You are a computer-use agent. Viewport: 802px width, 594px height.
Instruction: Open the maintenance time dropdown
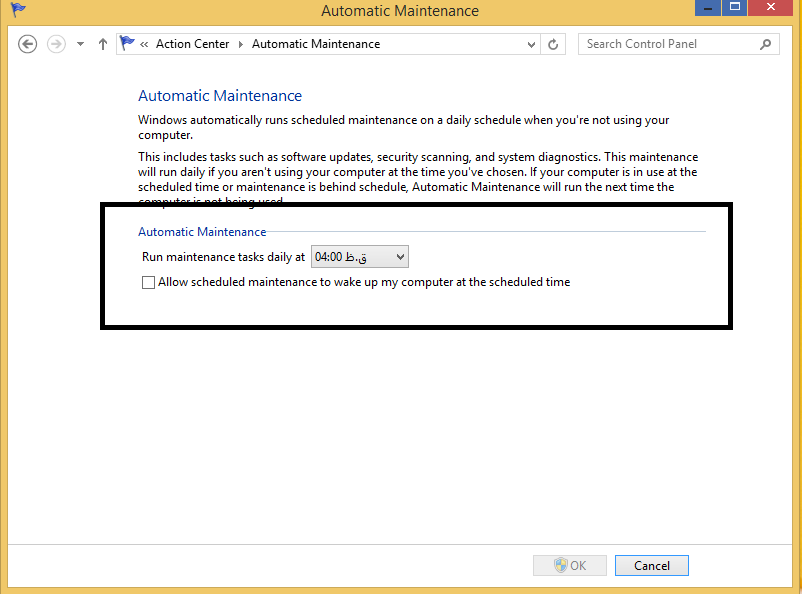coord(360,257)
